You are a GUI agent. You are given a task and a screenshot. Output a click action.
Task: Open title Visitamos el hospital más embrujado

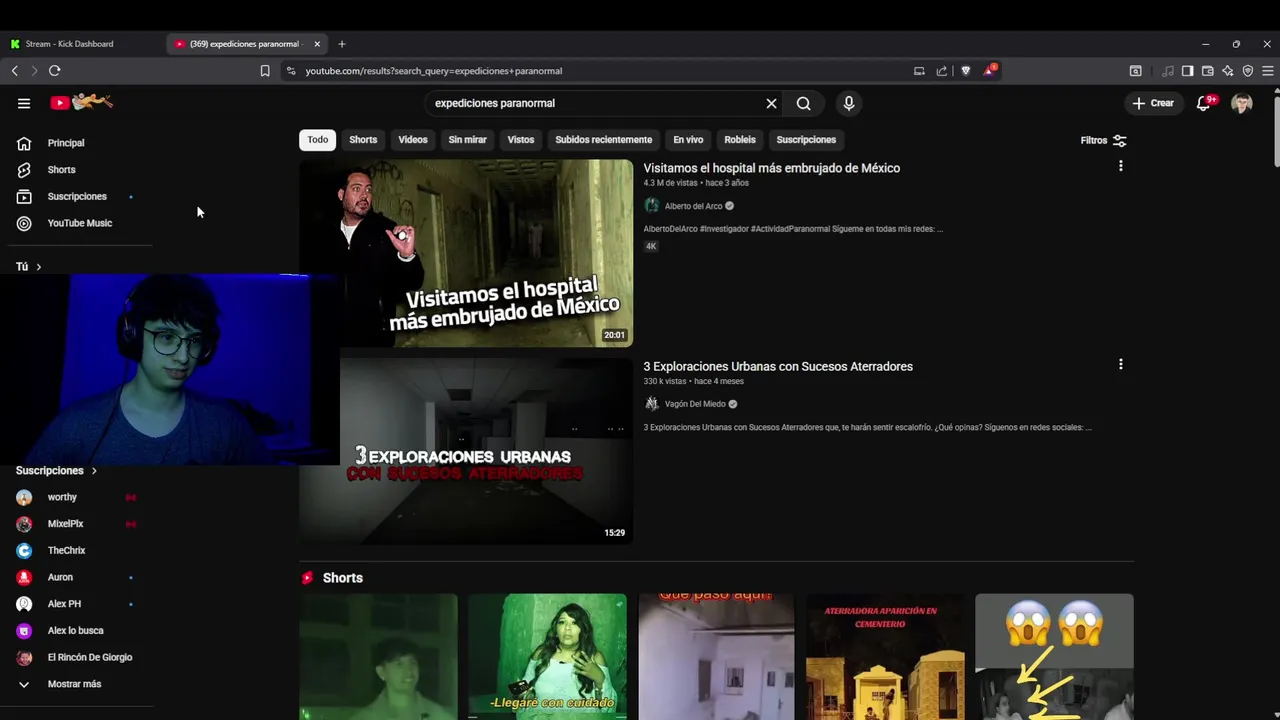pyautogui.click(x=772, y=168)
